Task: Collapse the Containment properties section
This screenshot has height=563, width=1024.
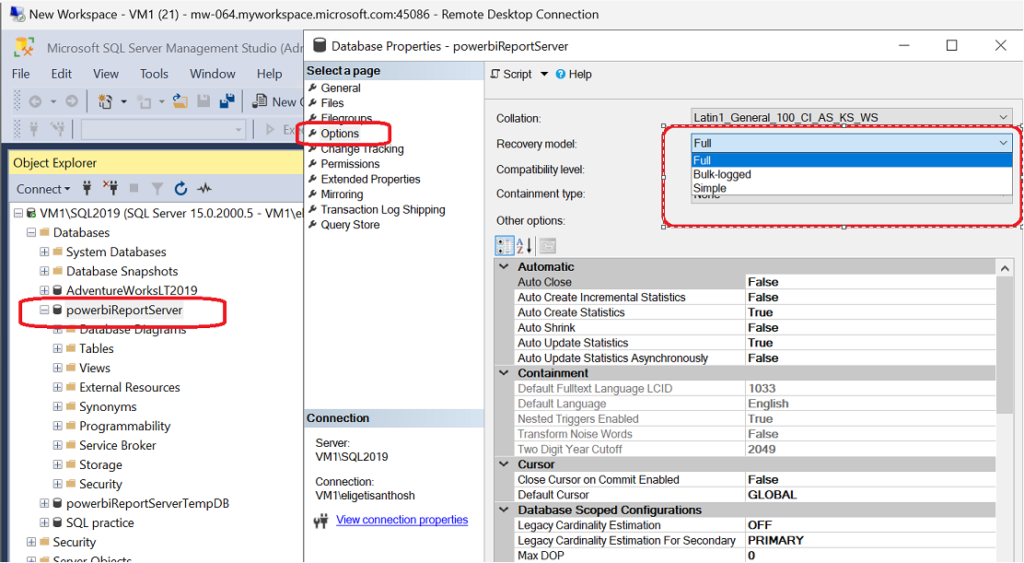Action: pyautogui.click(x=504, y=373)
